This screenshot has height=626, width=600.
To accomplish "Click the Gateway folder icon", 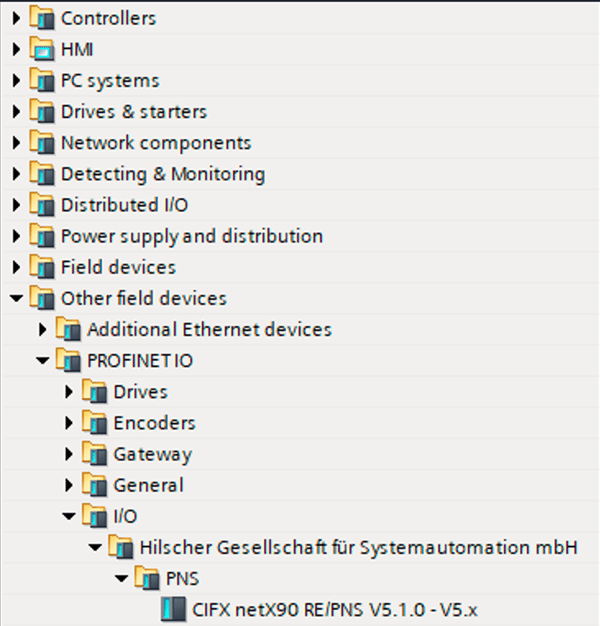I will pyautogui.click(x=95, y=454).
